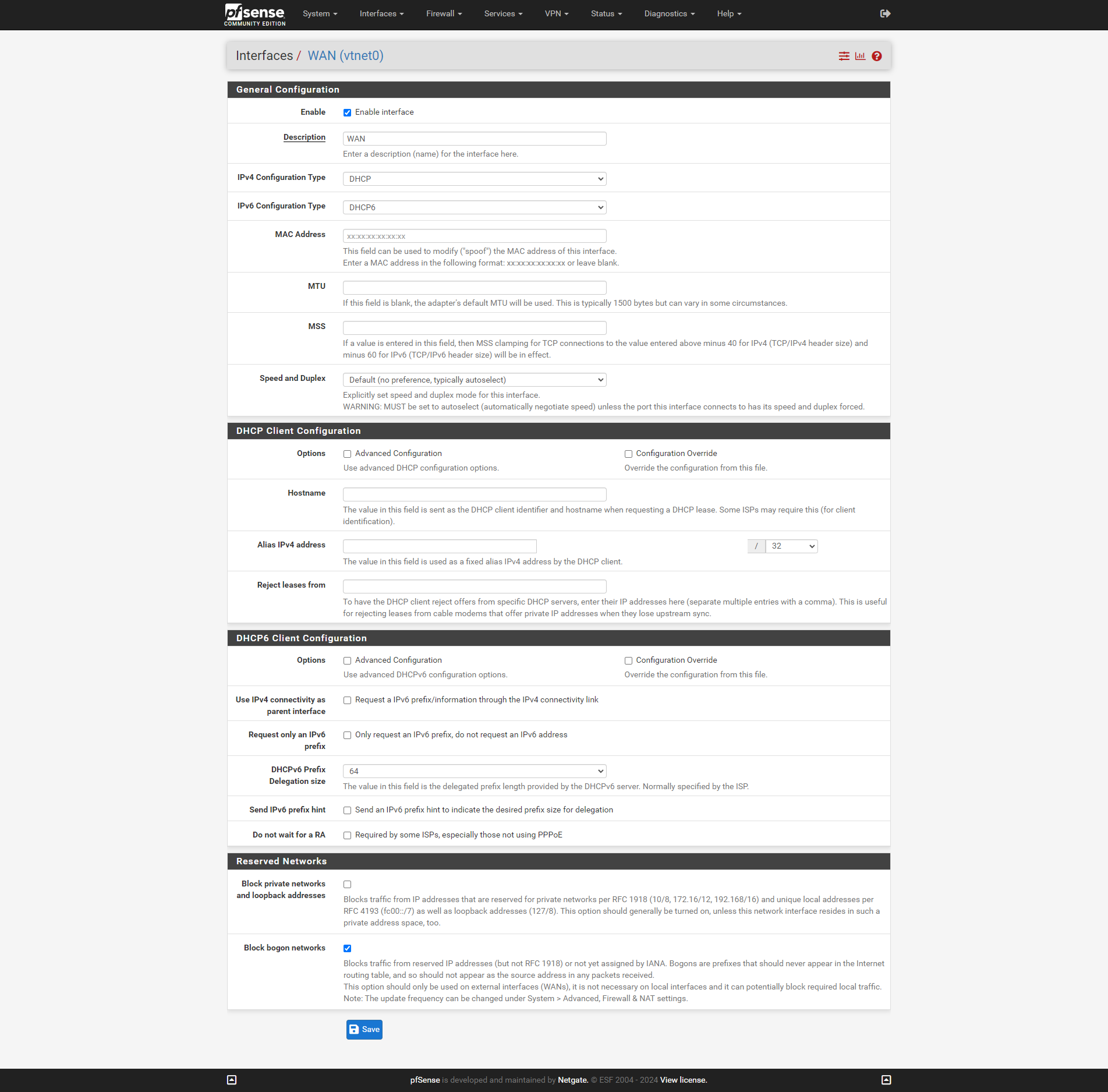This screenshot has width=1108, height=1092.
Task: Open the IPv4 Configuration Type dropdown
Action: (x=474, y=179)
